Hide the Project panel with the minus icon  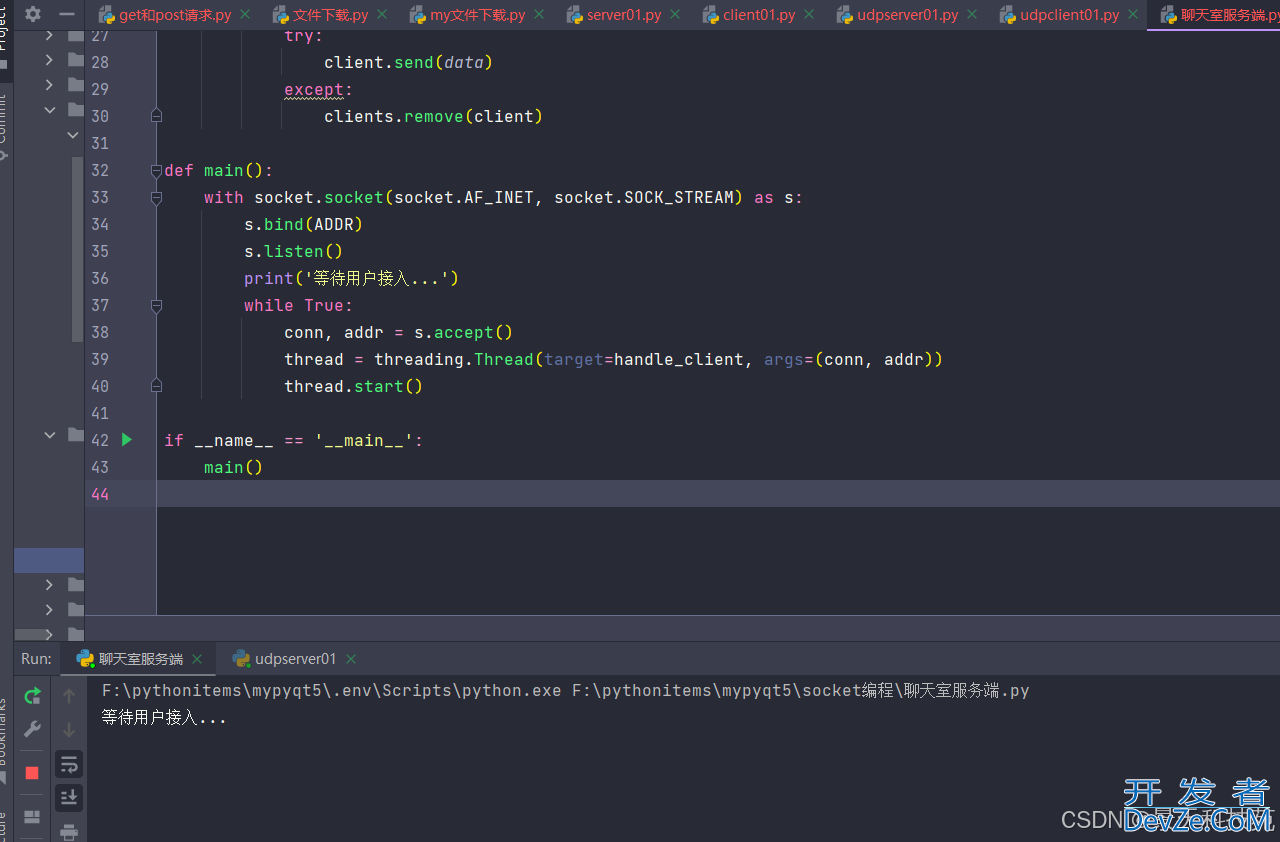pos(67,14)
